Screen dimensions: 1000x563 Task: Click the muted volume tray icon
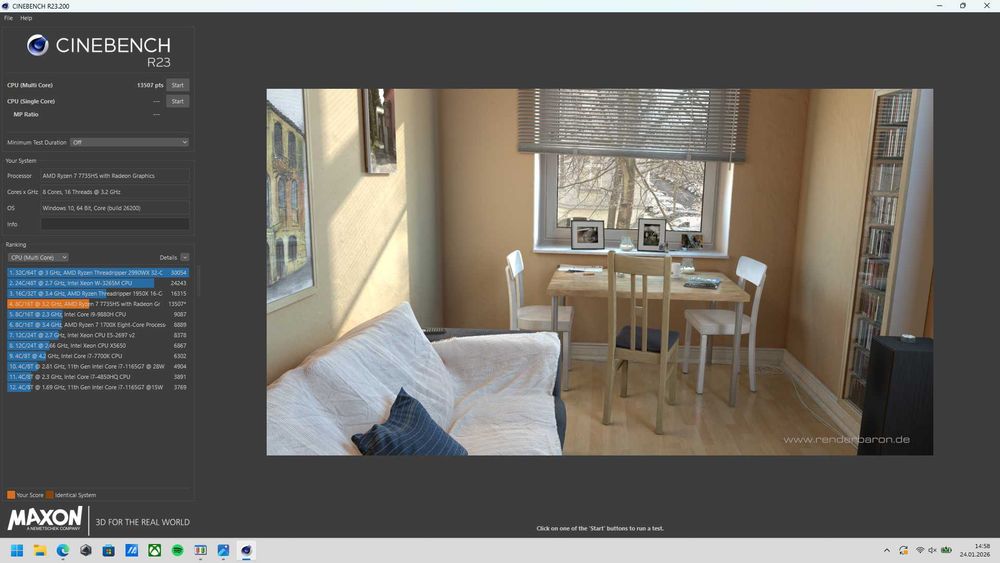point(932,550)
